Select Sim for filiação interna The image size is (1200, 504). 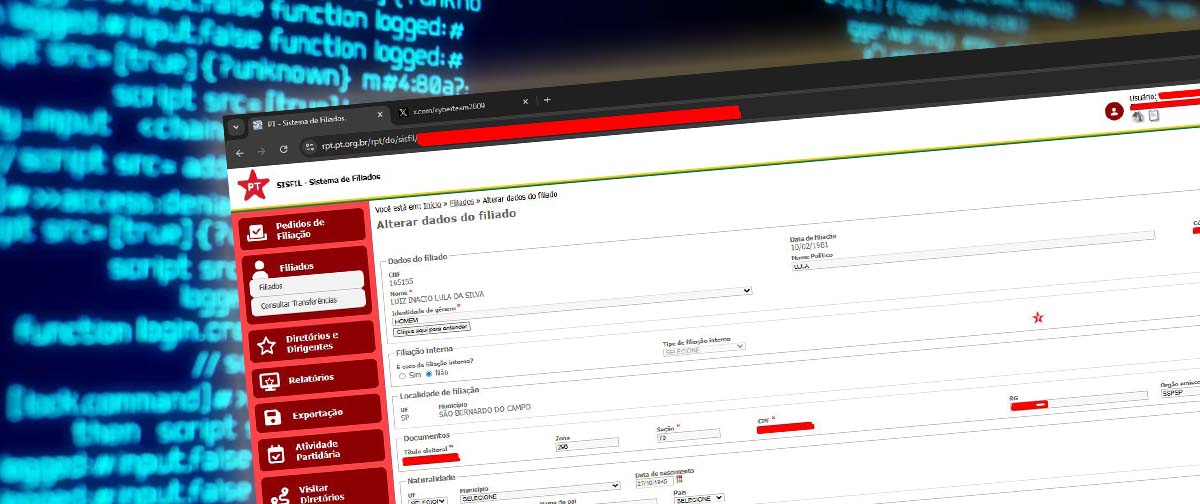click(403, 374)
